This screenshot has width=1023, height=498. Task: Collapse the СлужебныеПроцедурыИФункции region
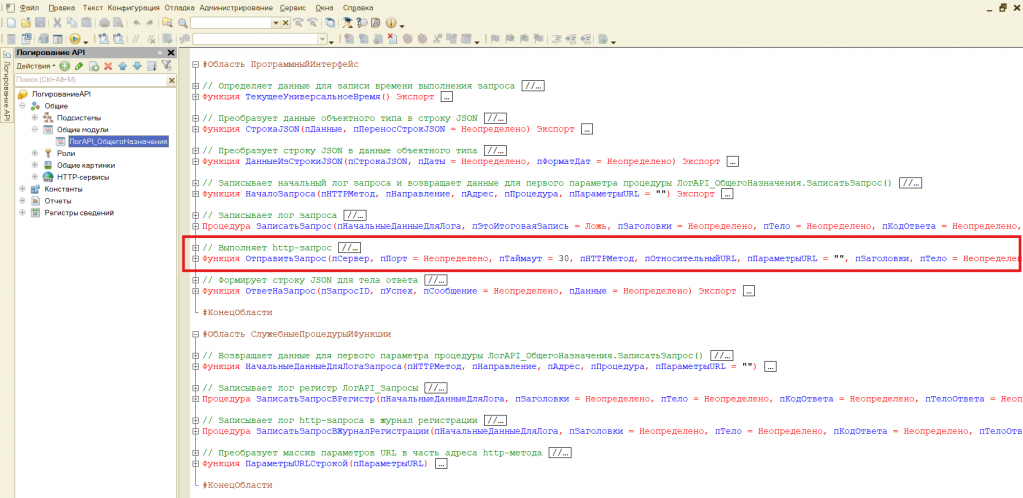coord(196,334)
